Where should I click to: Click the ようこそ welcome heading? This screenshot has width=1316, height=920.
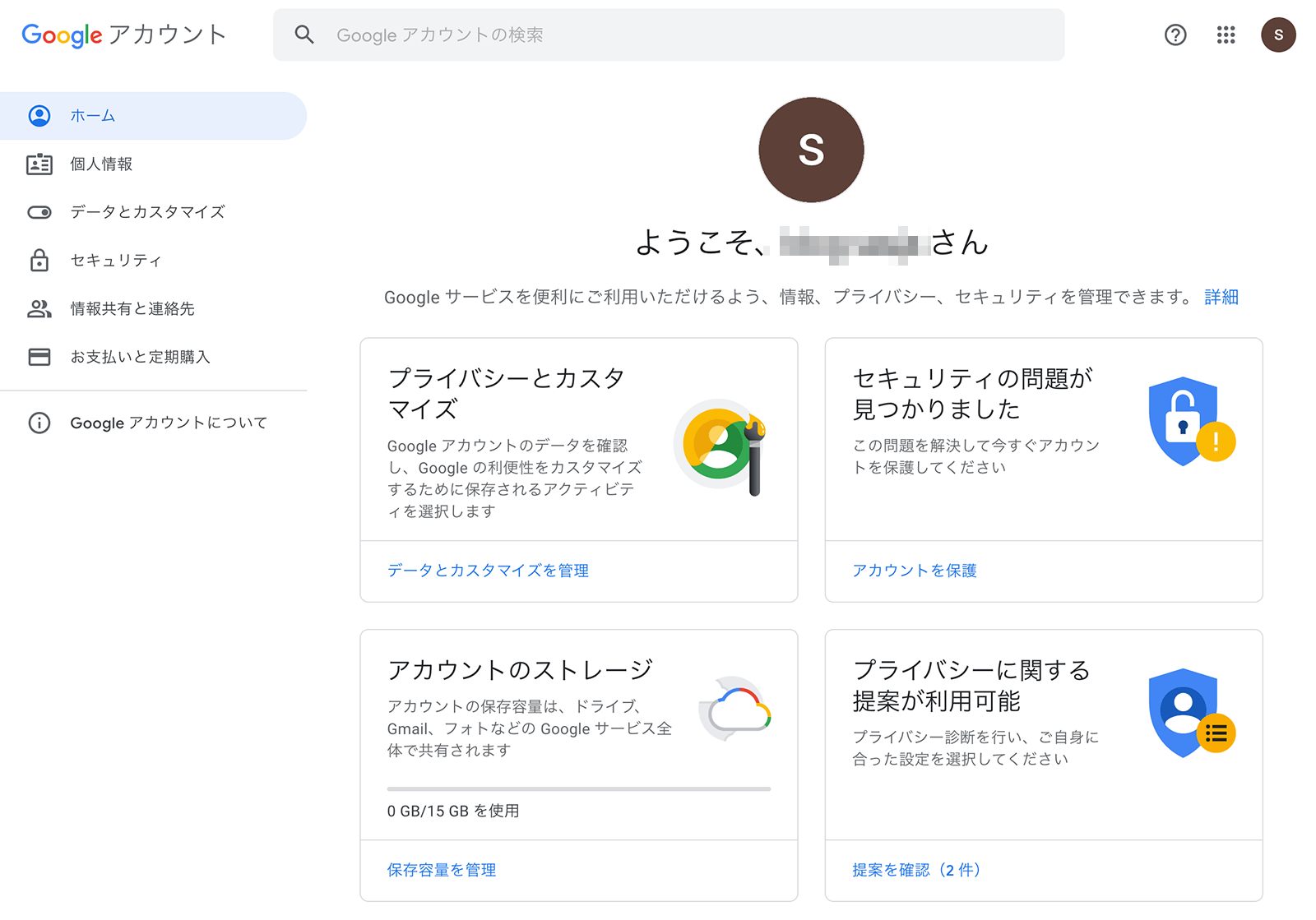811,242
